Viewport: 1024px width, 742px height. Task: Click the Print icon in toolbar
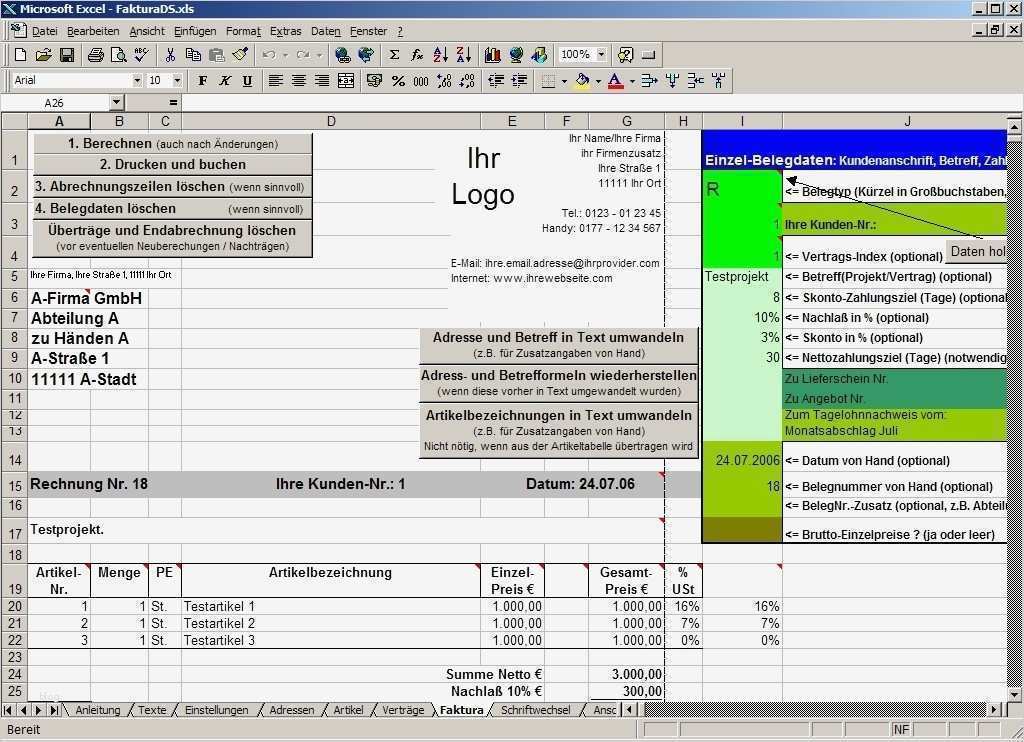coord(96,55)
